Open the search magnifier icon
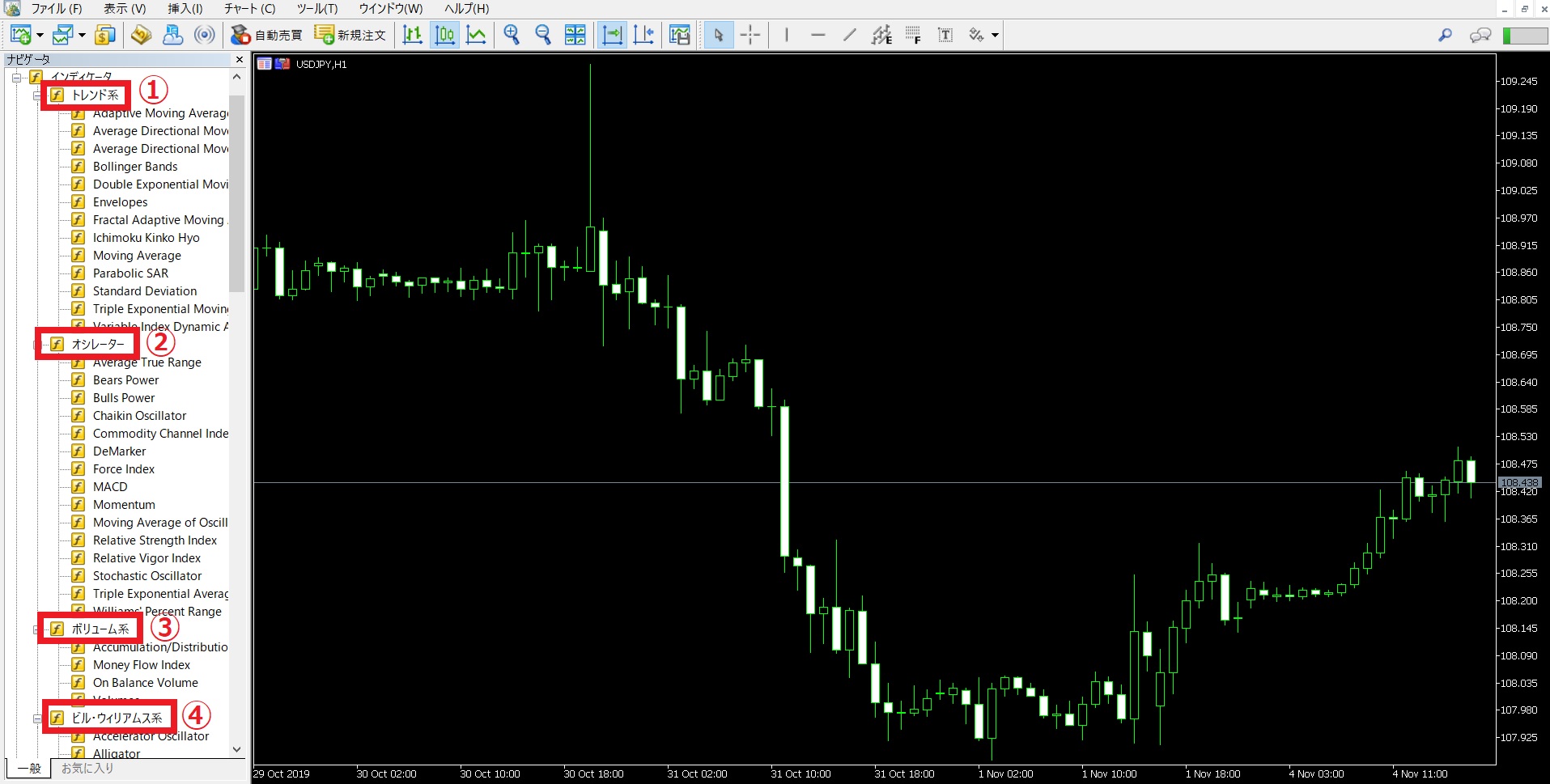1550x784 pixels. point(1445,35)
